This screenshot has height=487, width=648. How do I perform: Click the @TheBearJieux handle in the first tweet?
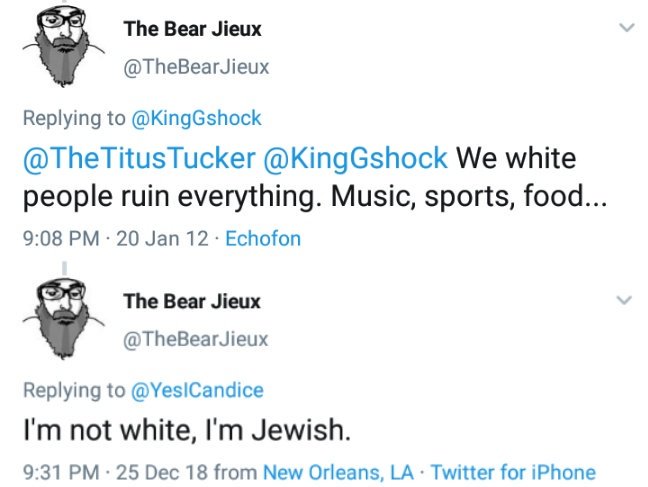[x=196, y=67]
